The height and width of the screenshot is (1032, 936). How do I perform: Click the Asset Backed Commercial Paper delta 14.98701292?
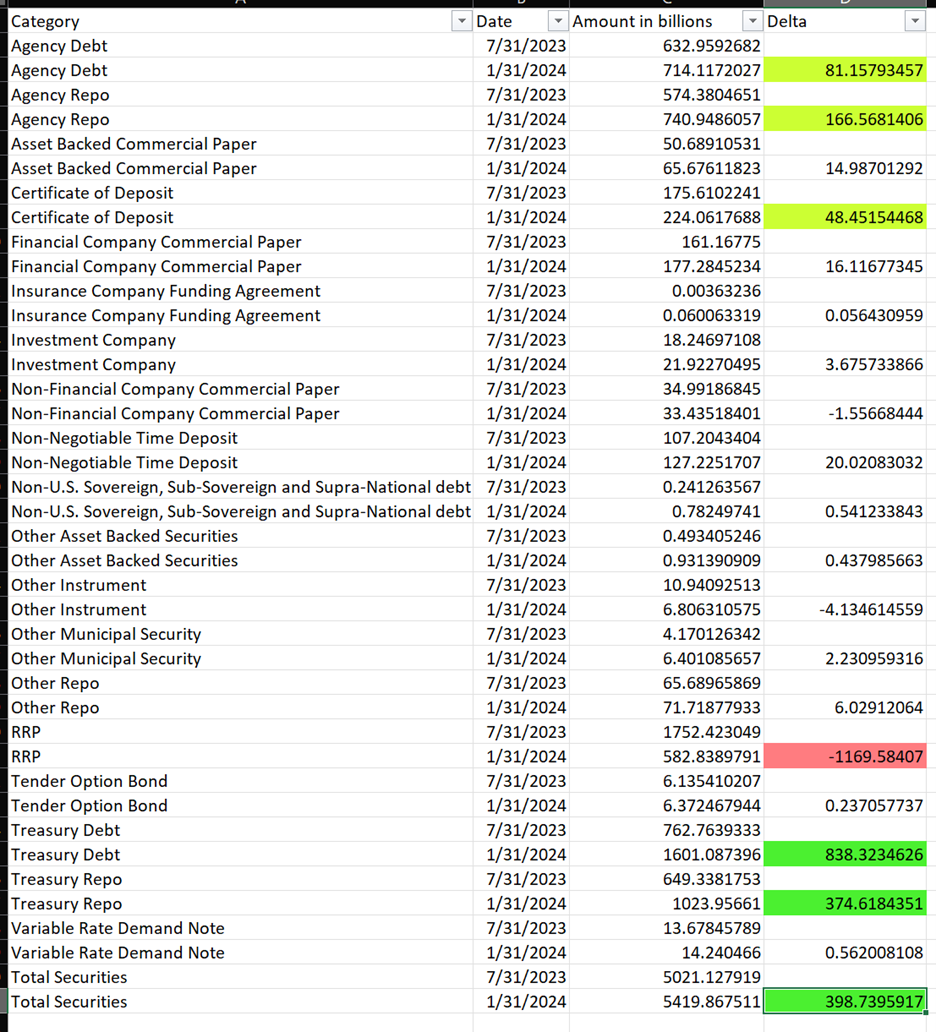coord(845,168)
